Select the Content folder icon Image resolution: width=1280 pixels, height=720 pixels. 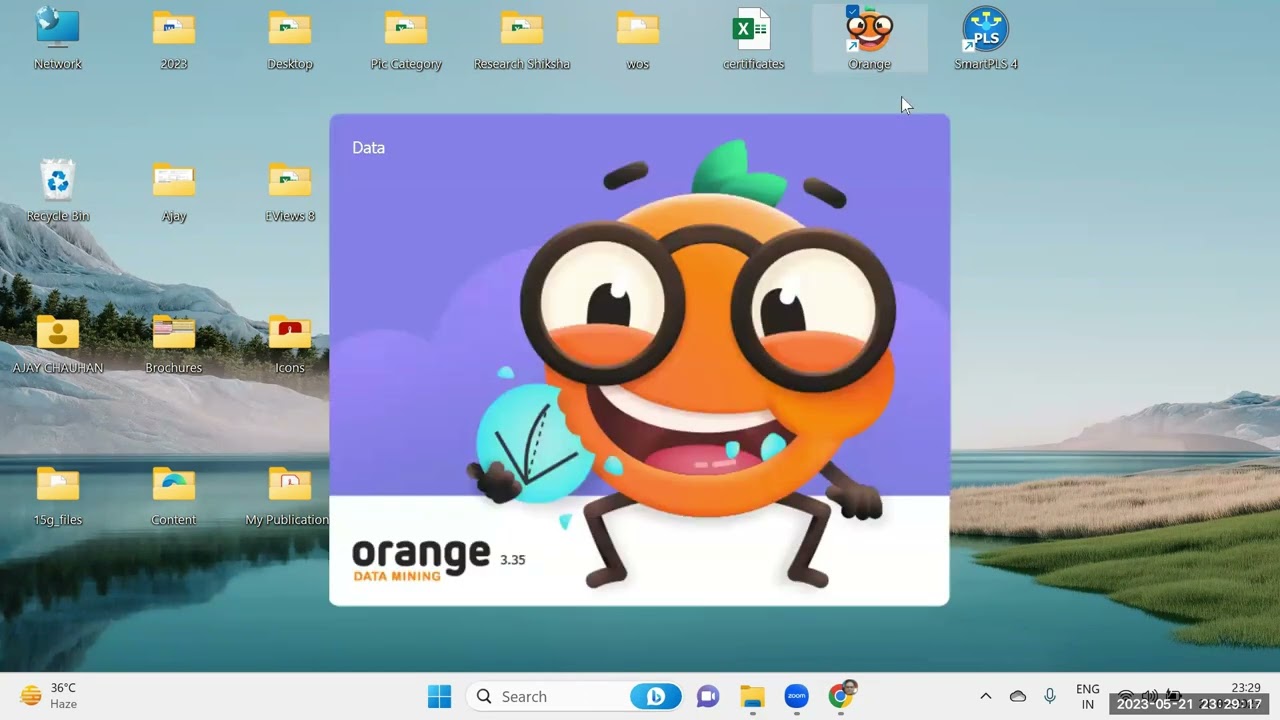[174, 495]
